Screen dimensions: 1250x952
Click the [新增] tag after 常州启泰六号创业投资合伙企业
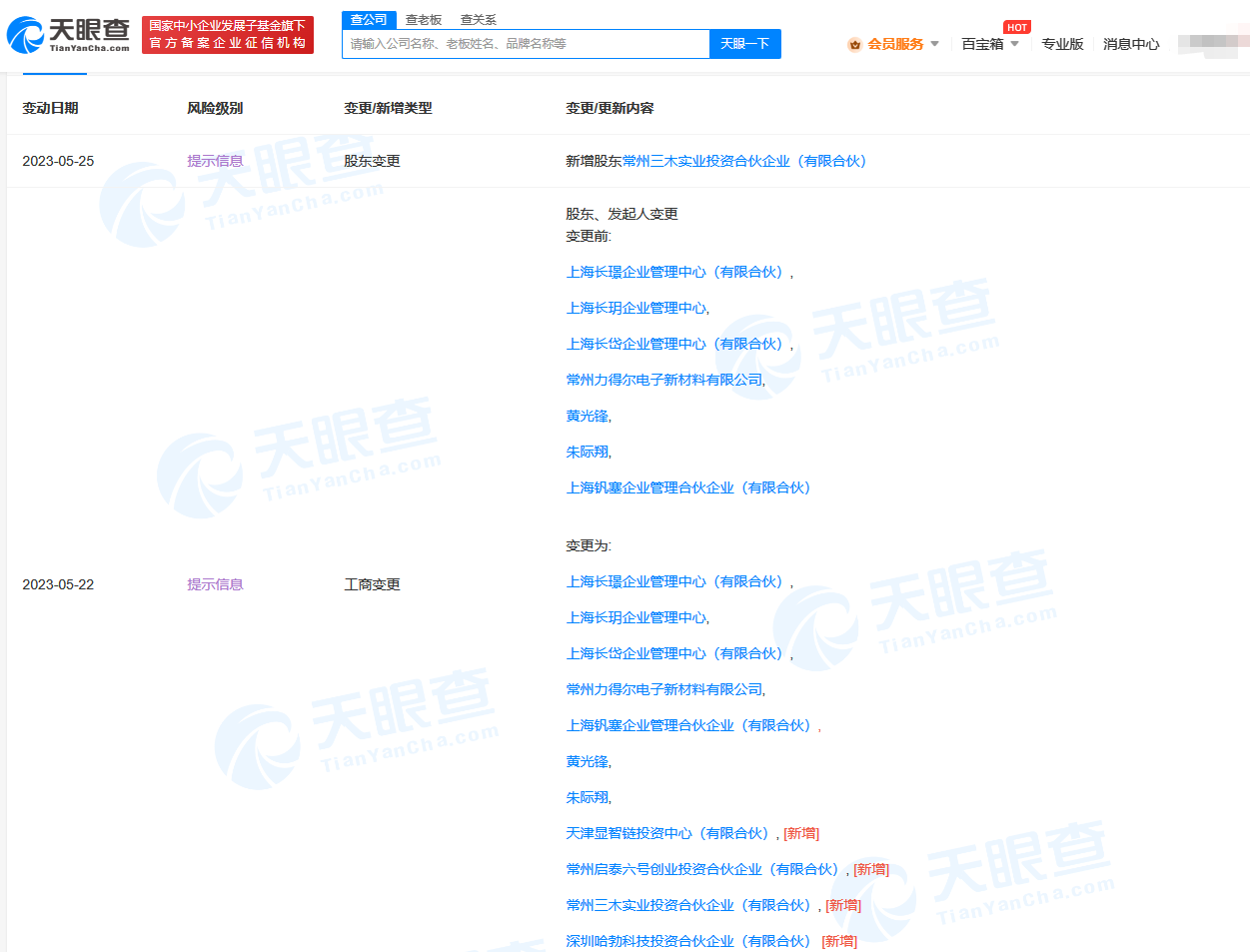871,869
